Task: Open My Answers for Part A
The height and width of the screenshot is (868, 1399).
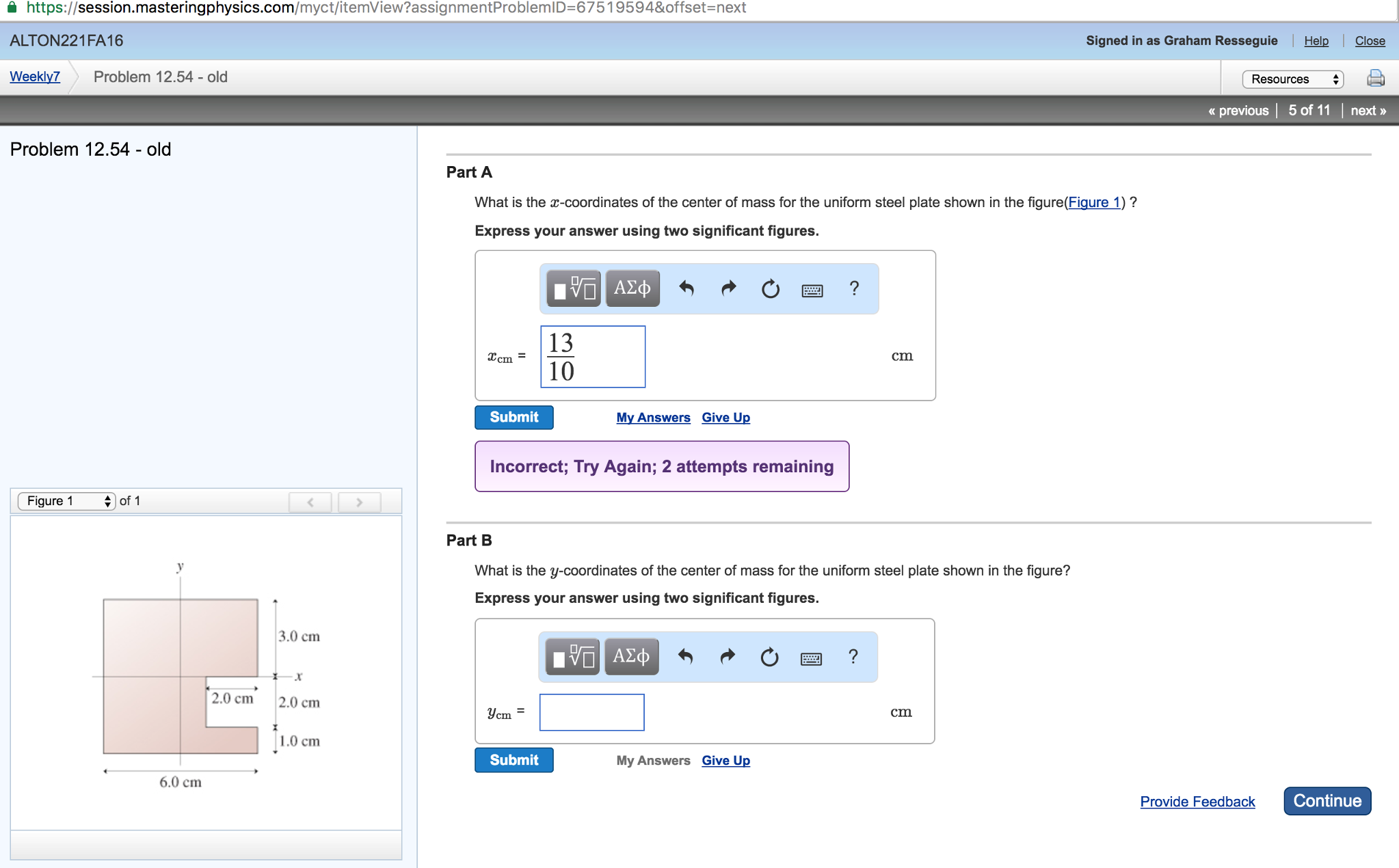Action: pos(653,418)
